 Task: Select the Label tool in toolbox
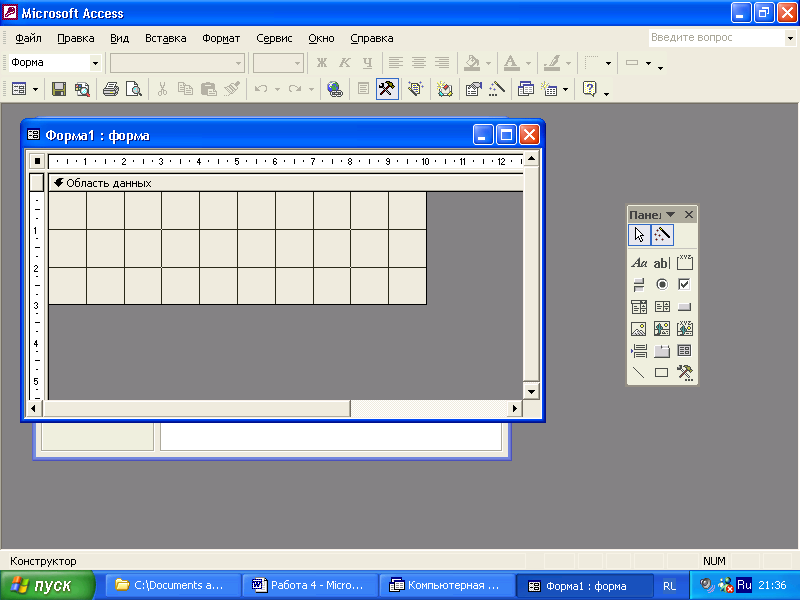(x=639, y=263)
